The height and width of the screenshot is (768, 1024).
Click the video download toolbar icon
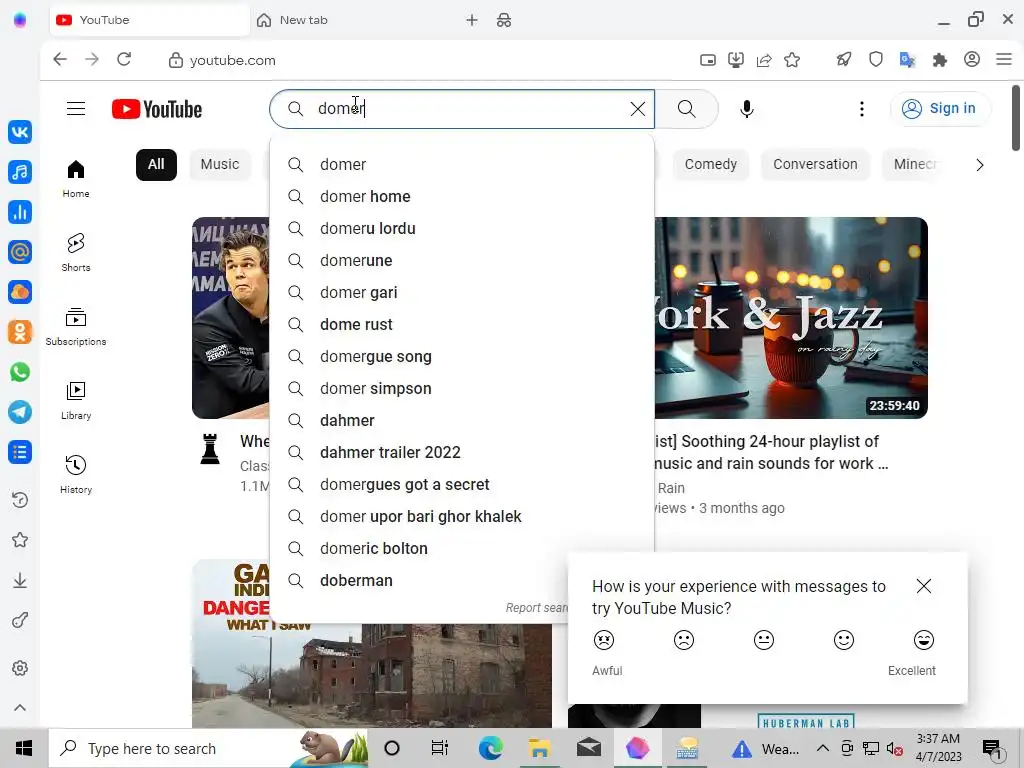(x=736, y=60)
